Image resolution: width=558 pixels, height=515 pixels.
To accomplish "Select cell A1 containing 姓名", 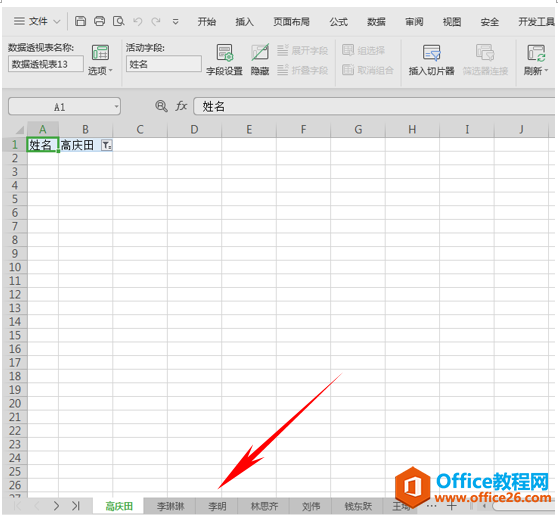I will (43, 145).
